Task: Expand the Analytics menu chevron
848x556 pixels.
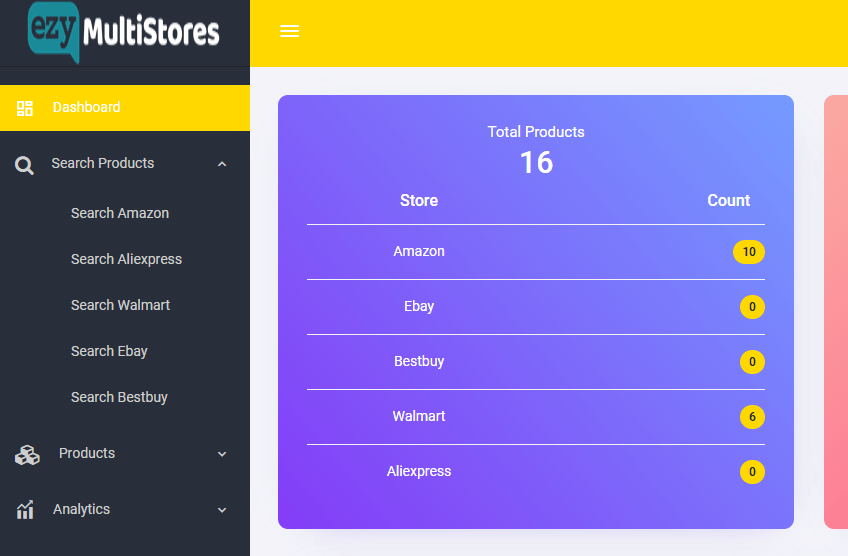Action: click(x=222, y=510)
